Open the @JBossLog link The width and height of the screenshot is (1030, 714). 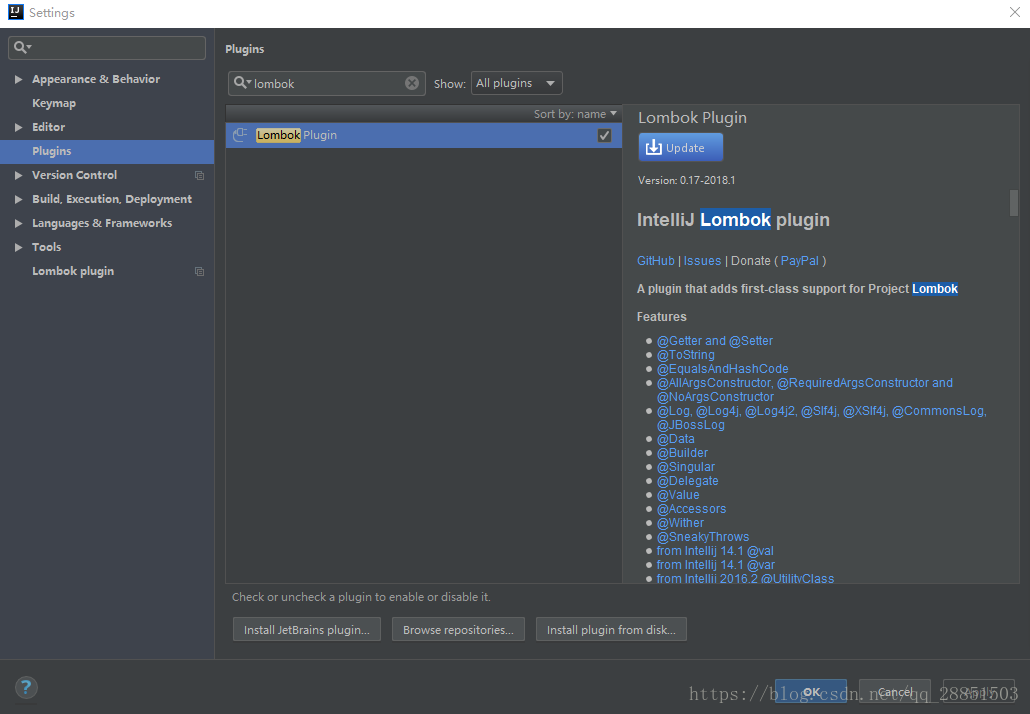point(690,425)
